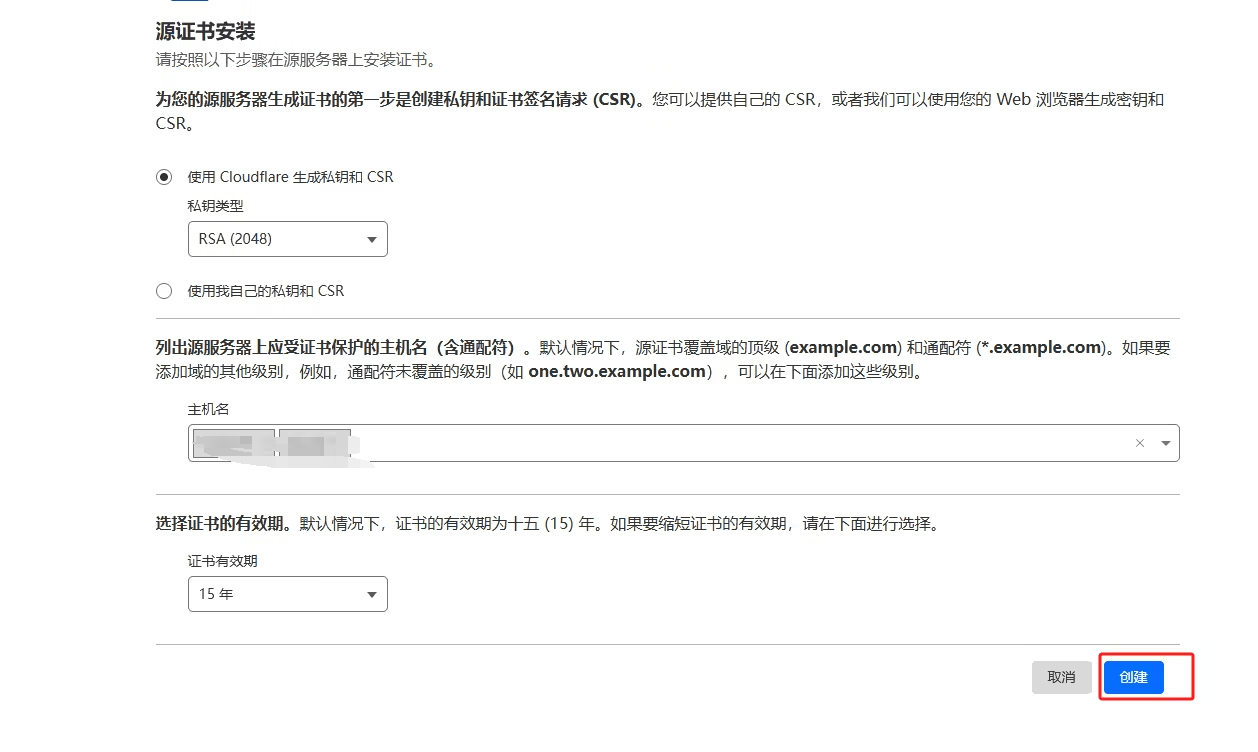Click the empty area of 主机名 field
The width and height of the screenshot is (1258, 752).
(740, 443)
